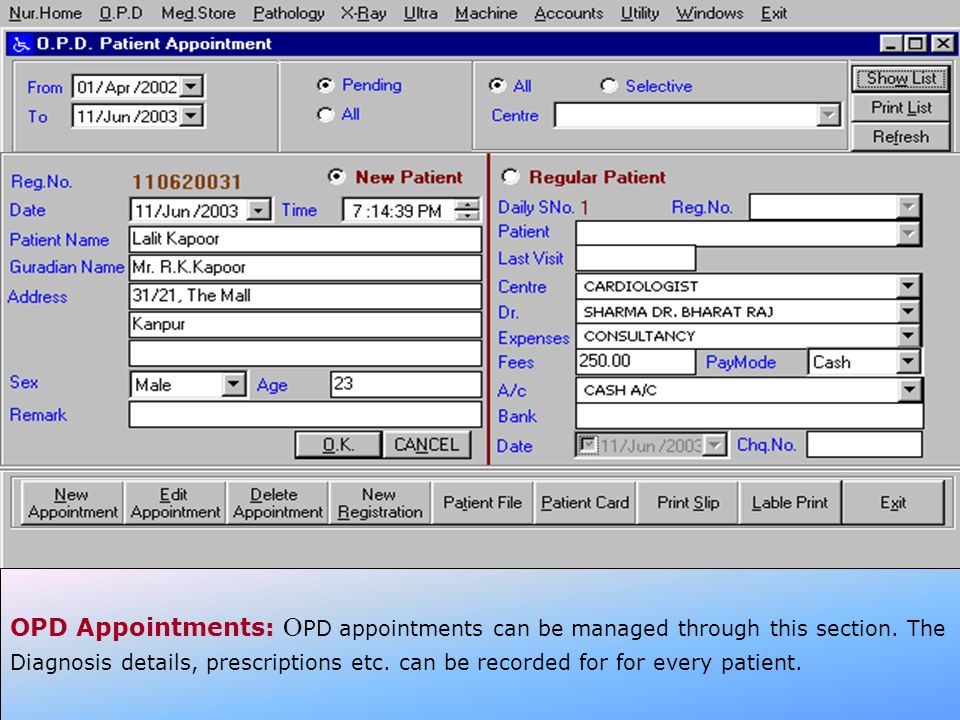Toggle the cheque Date checkbox
The image size is (960, 720).
coord(588,444)
